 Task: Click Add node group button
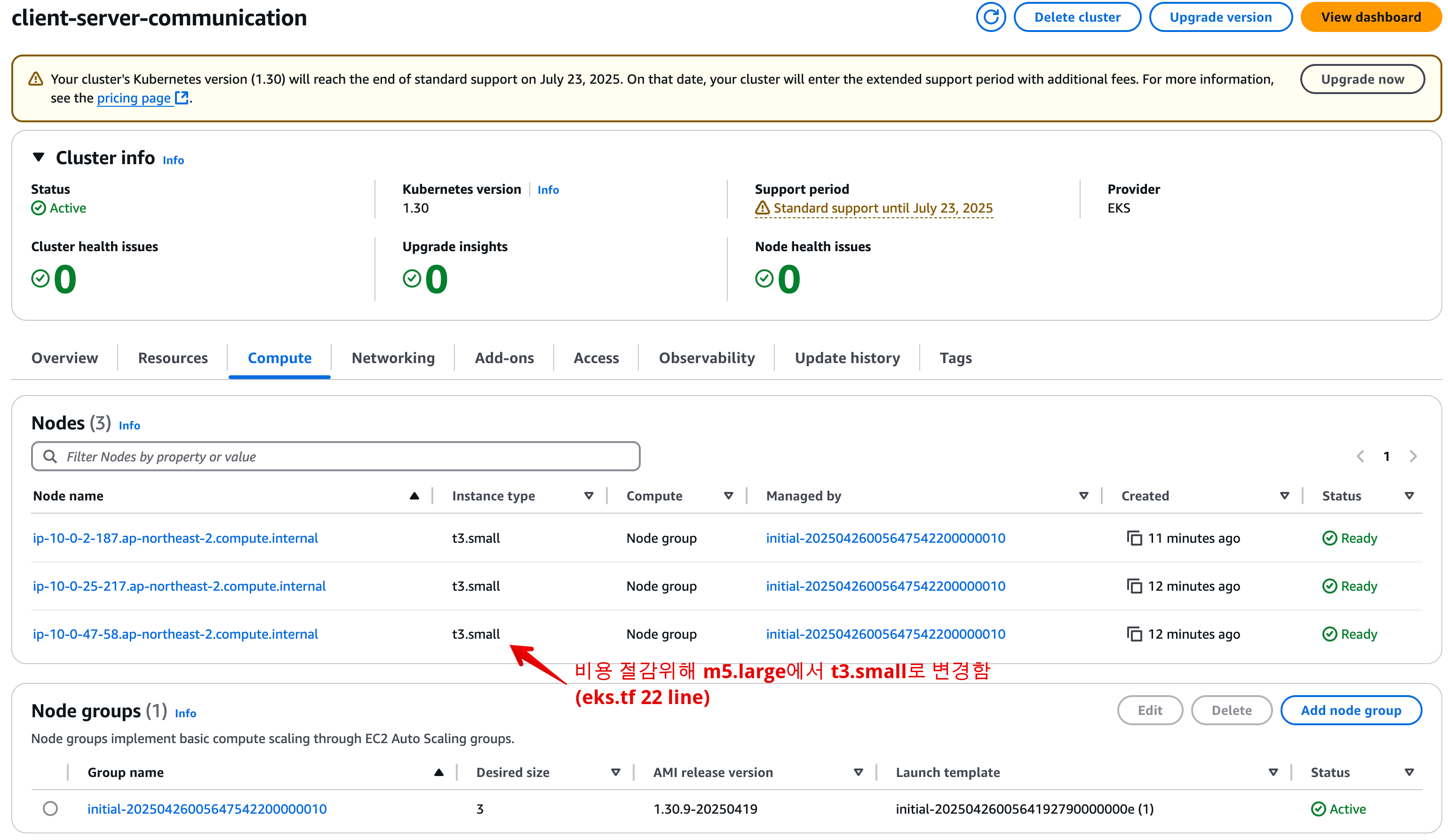[x=1351, y=711]
